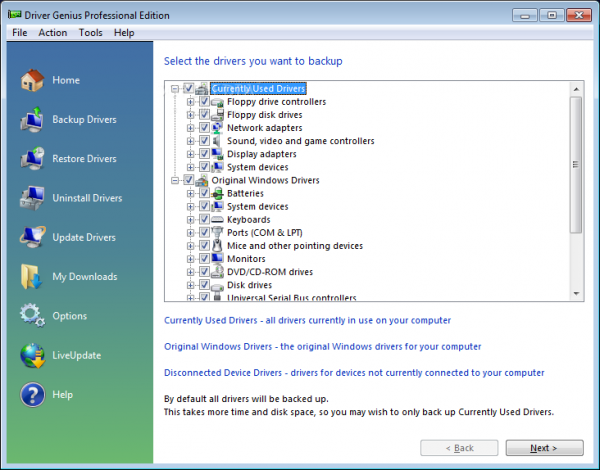Toggle the Disk drives checkbox
Image resolution: width=600 pixels, height=470 pixels.
tap(204, 285)
